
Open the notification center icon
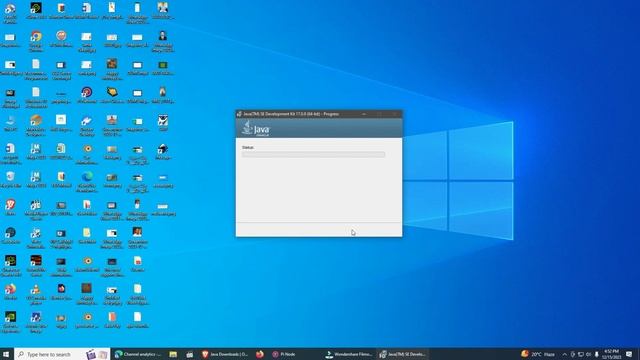pyautogui.click(x=630, y=354)
